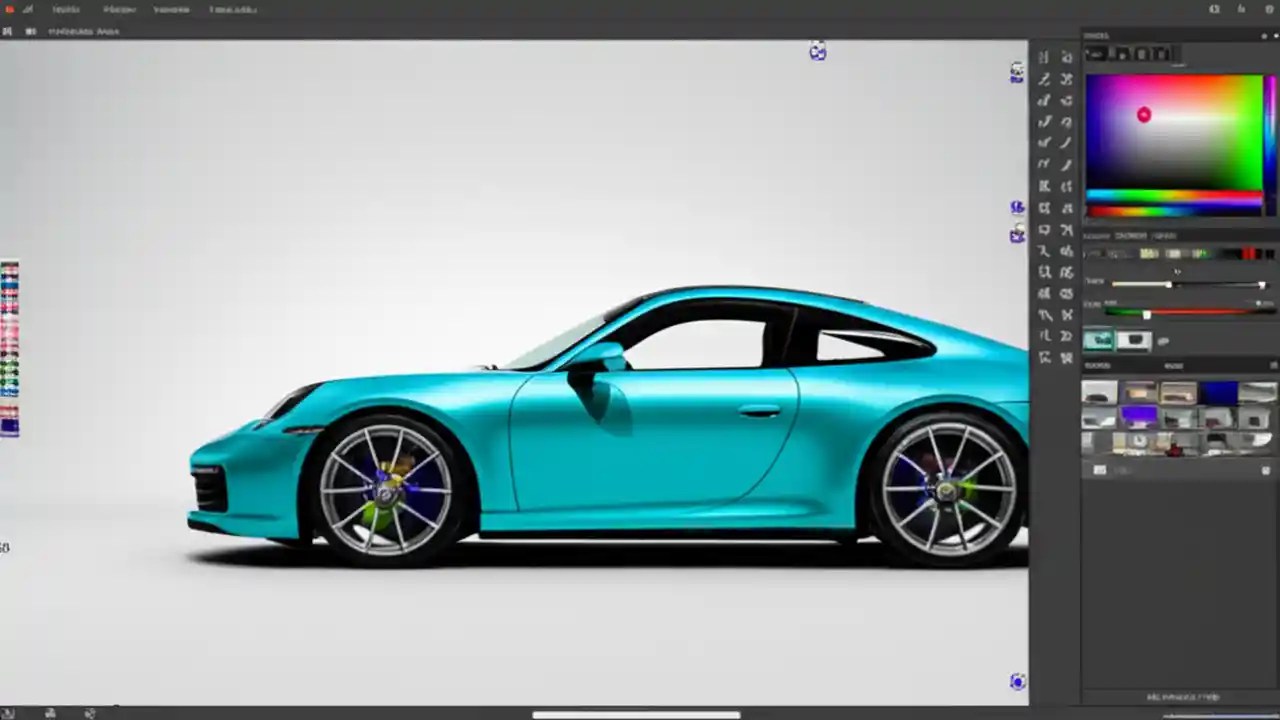Click the panel menu icon above the color picker
The width and height of the screenshot is (1280, 720).
coord(1264,36)
